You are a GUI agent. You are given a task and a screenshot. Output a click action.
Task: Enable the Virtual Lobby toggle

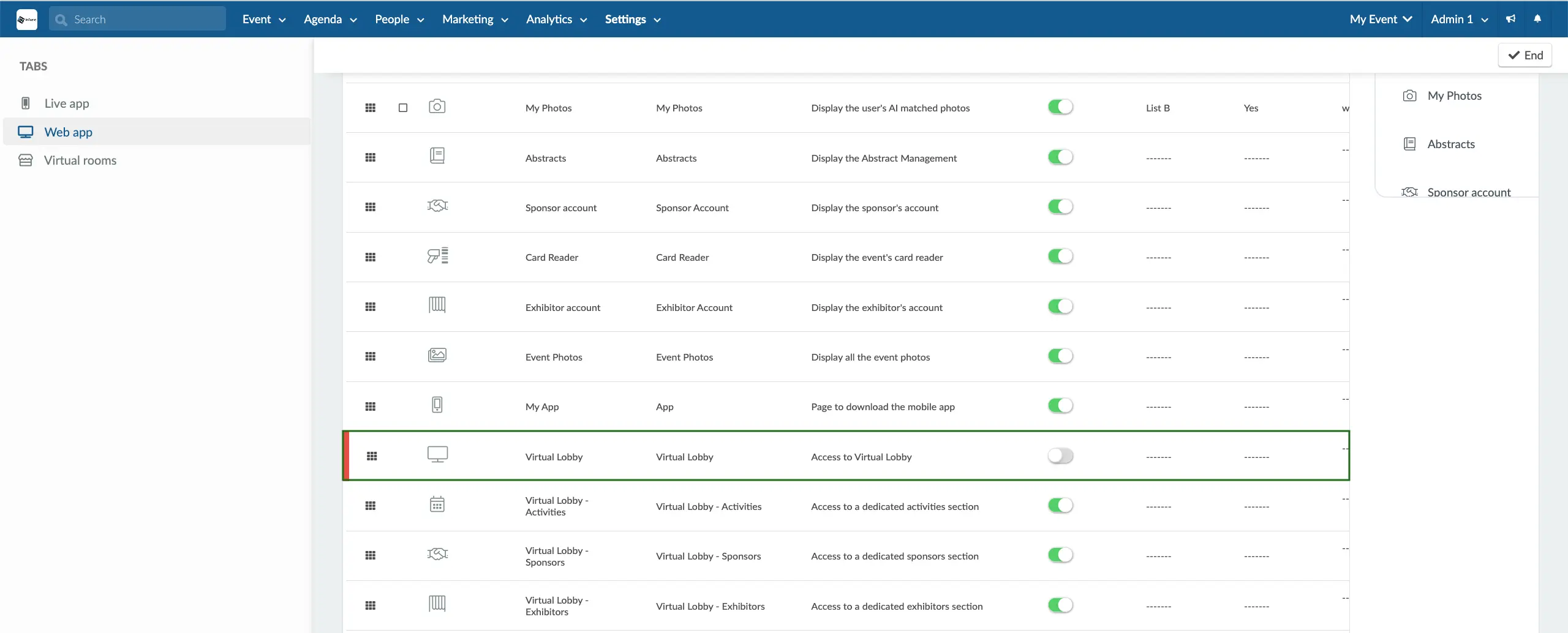pos(1060,456)
